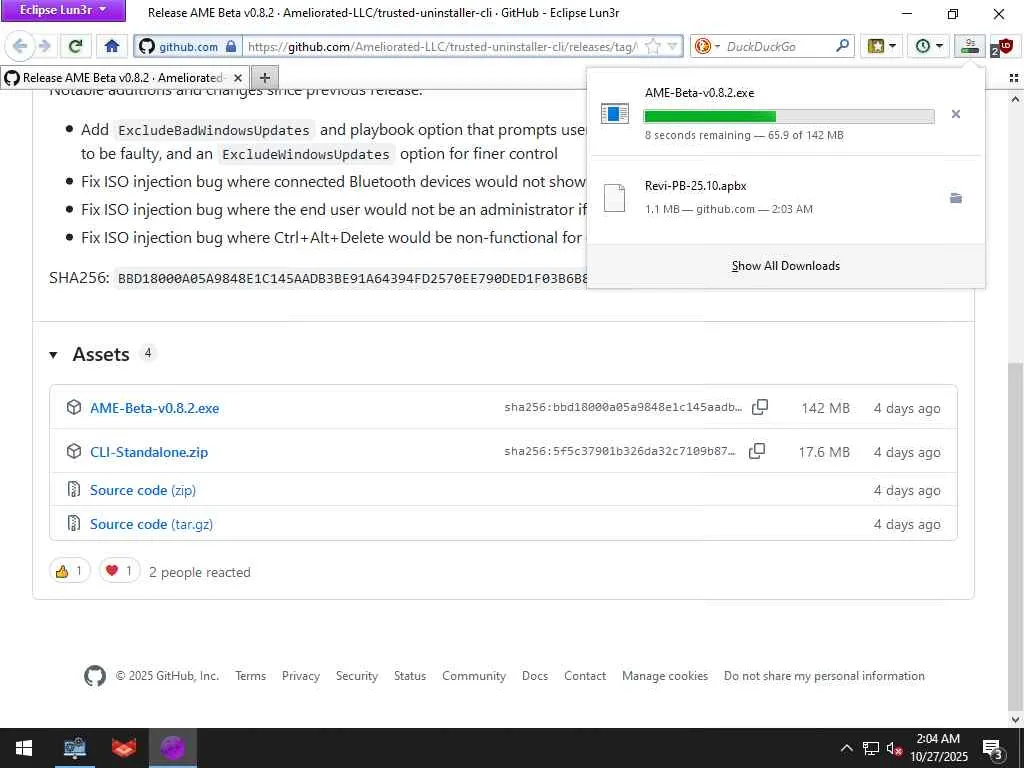Download Source code (tar.gz)

pyautogui.click(x=152, y=524)
